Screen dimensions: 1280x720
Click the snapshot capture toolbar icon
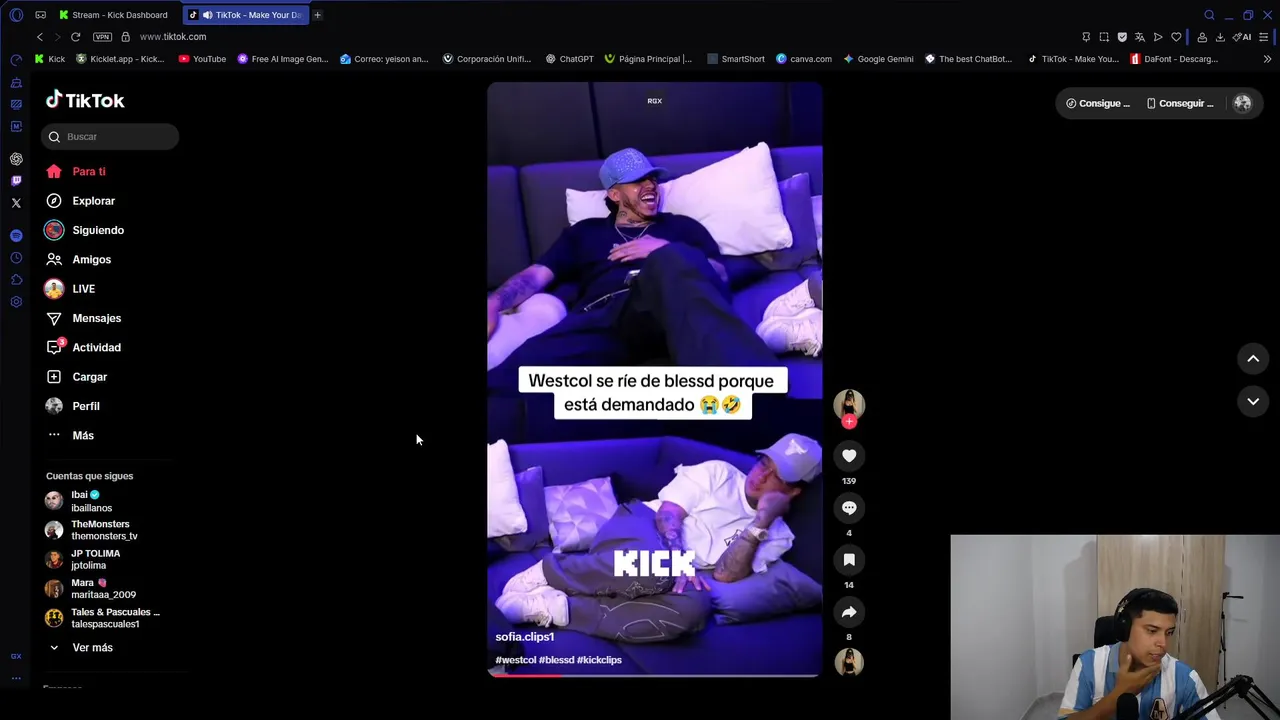[1104, 37]
